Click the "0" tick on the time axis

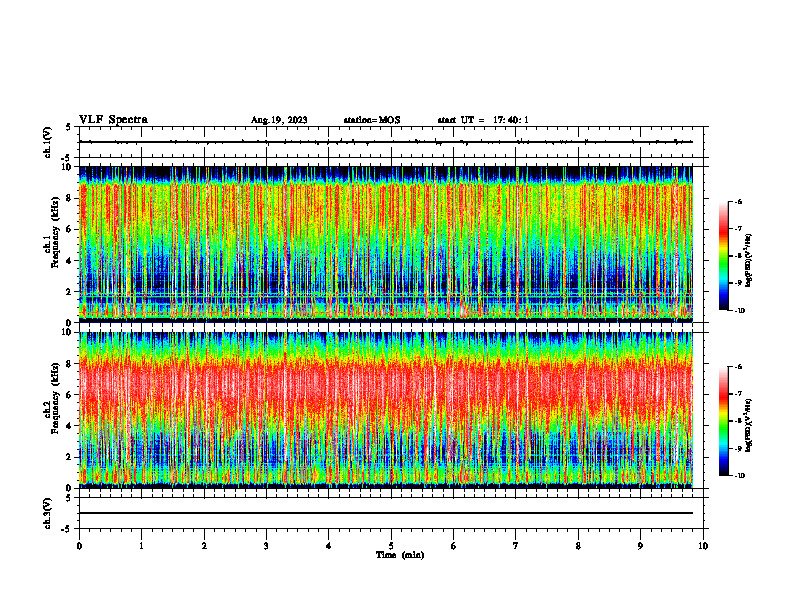tap(79, 546)
